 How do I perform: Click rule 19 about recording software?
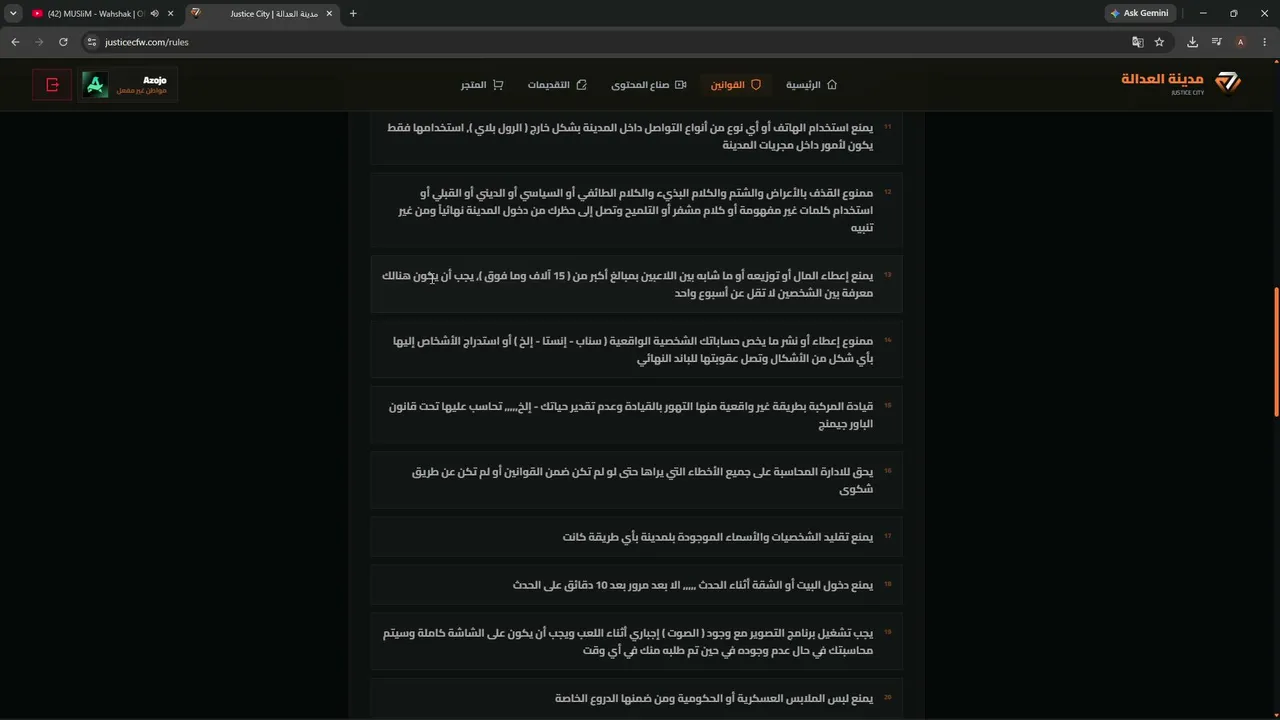[x=636, y=642]
